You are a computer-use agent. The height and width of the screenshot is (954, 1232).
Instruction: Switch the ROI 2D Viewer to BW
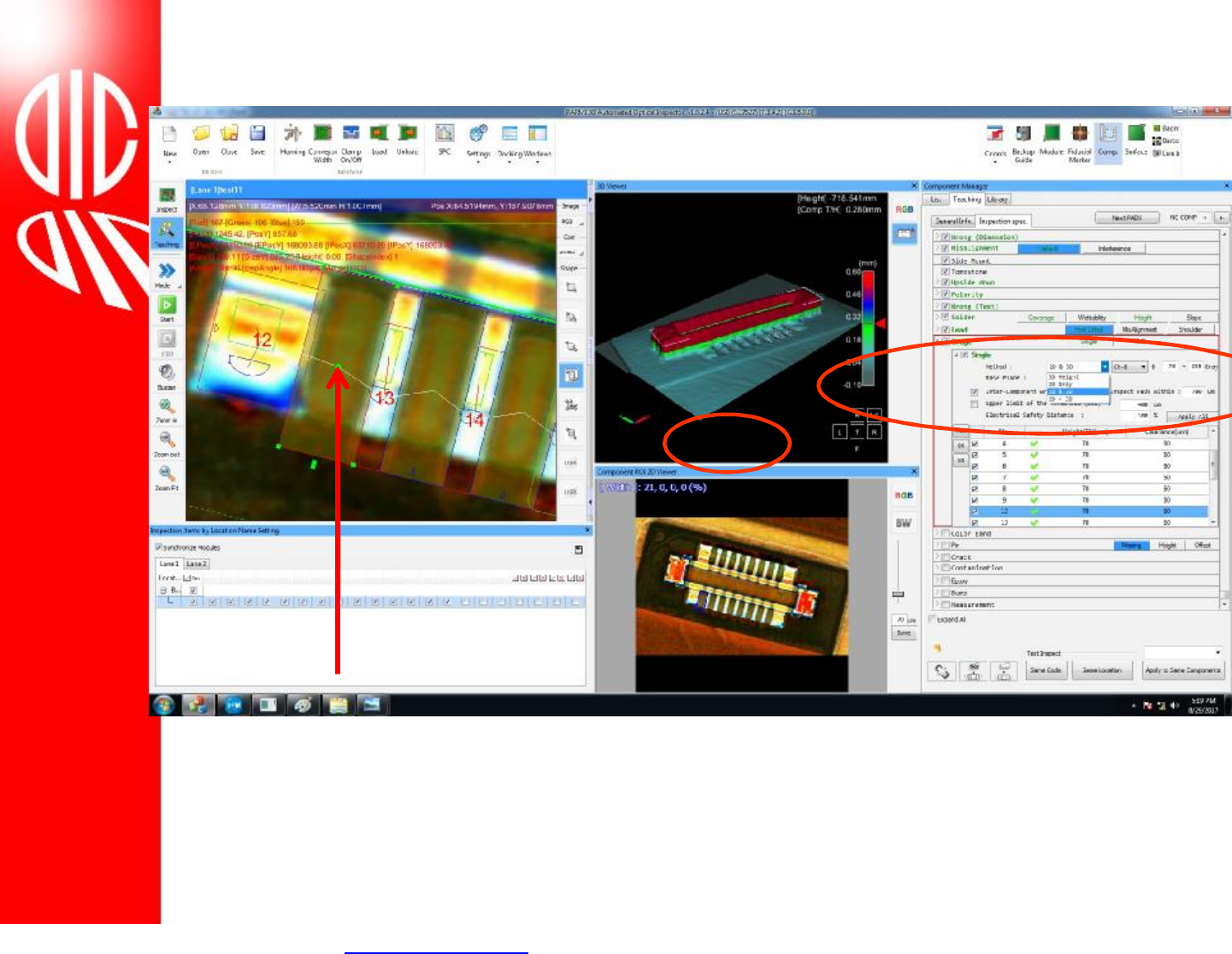point(903,523)
